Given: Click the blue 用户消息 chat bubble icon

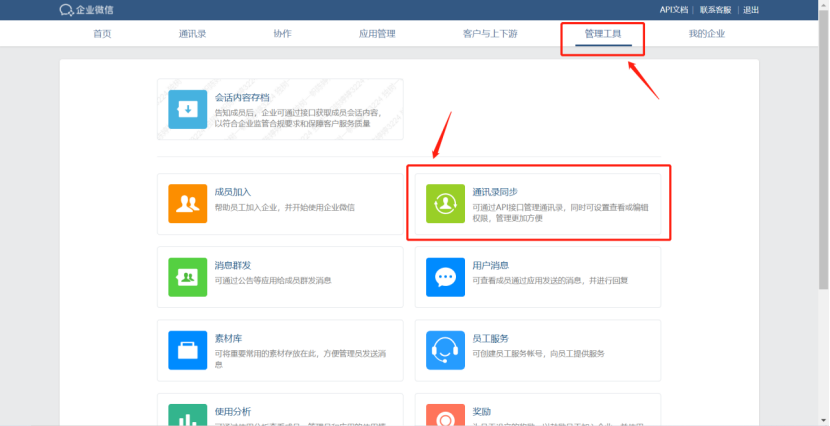Looking at the screenshot, I should [445, 277].
